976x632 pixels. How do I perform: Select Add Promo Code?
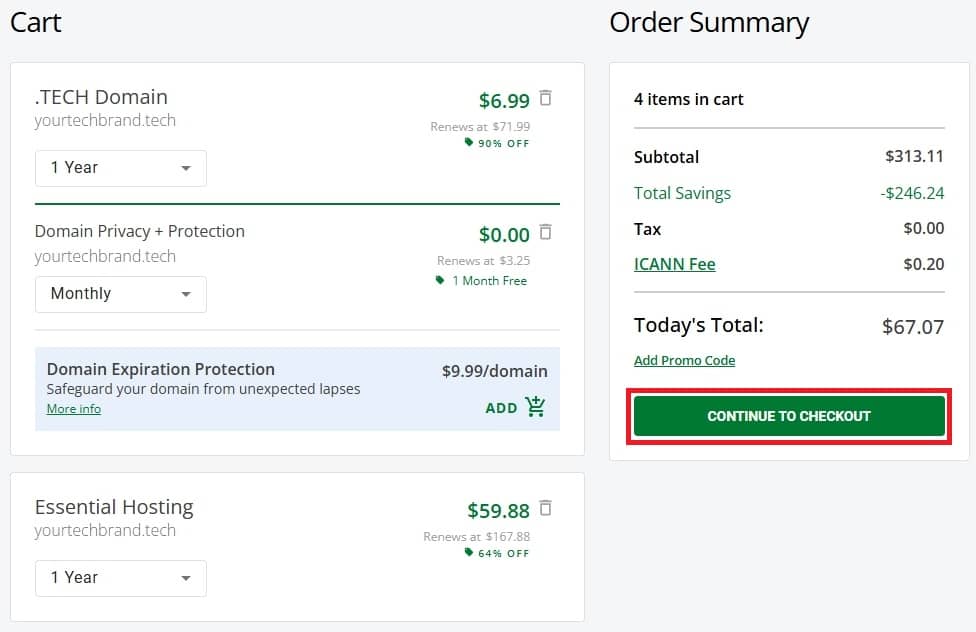click(x=684, y=360)
